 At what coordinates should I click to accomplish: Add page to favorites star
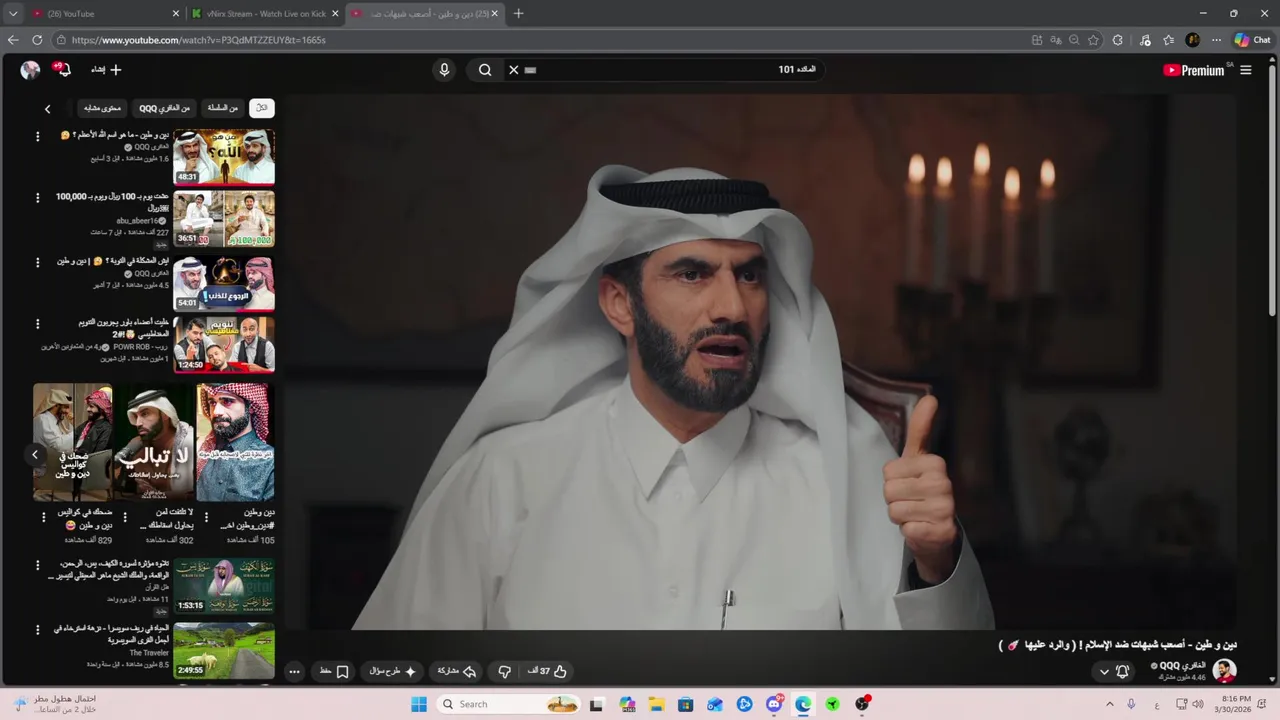(1093, 40)
